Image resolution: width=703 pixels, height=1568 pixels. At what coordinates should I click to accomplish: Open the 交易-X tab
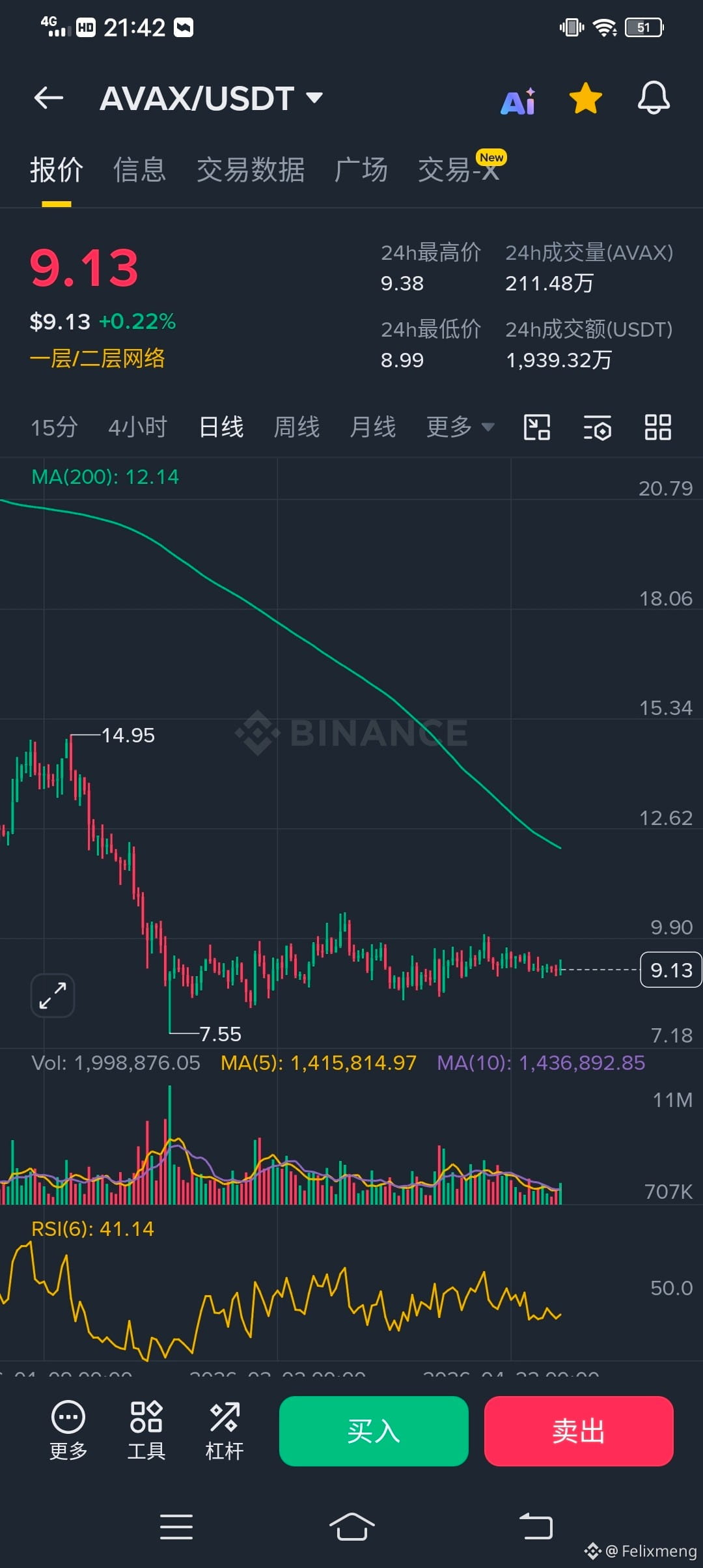coord(458,170)
